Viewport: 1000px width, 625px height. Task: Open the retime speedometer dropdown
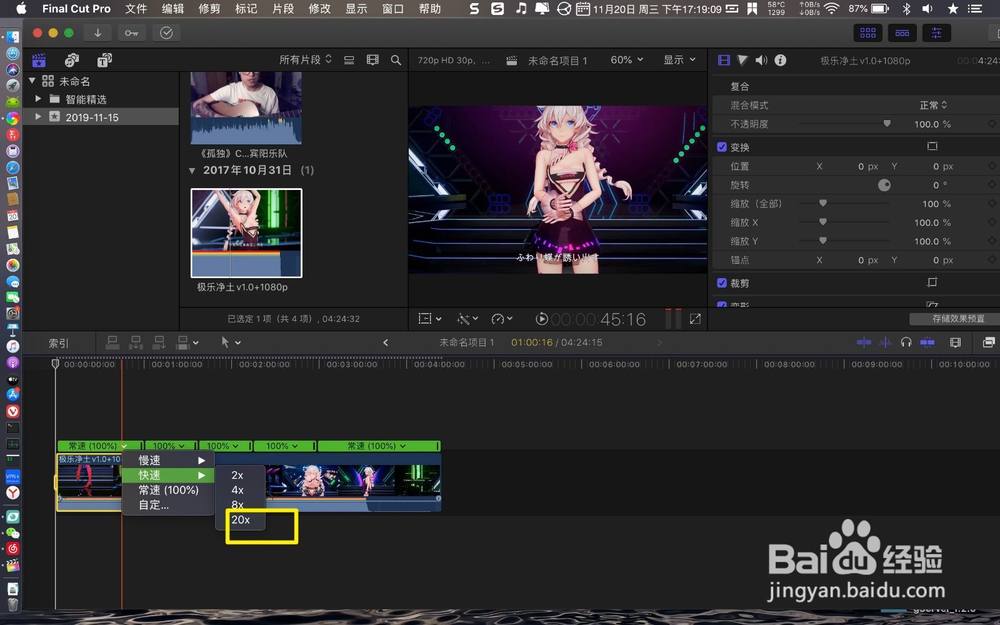(x=502, y=318)
